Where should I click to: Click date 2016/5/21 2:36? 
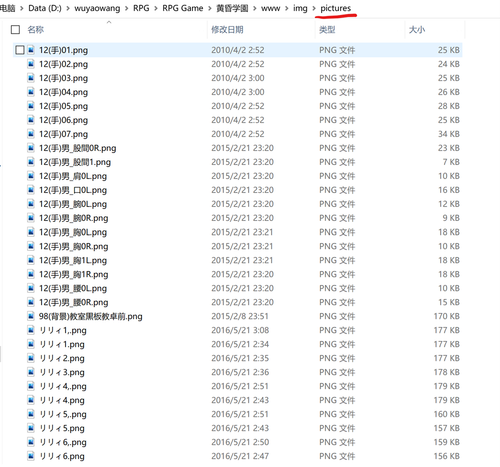pos(240,372)
